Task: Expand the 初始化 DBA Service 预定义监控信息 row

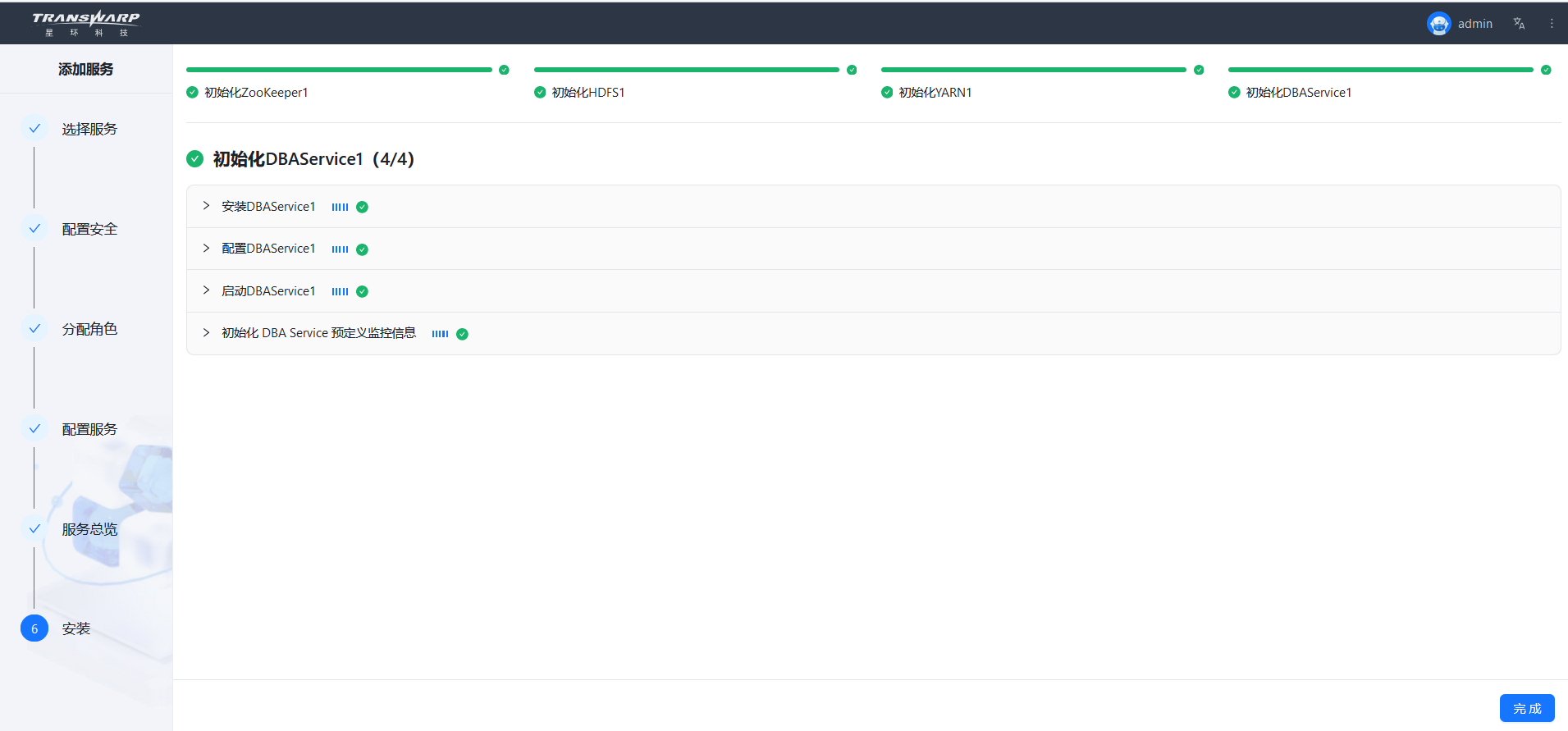Action: point(206,332)
